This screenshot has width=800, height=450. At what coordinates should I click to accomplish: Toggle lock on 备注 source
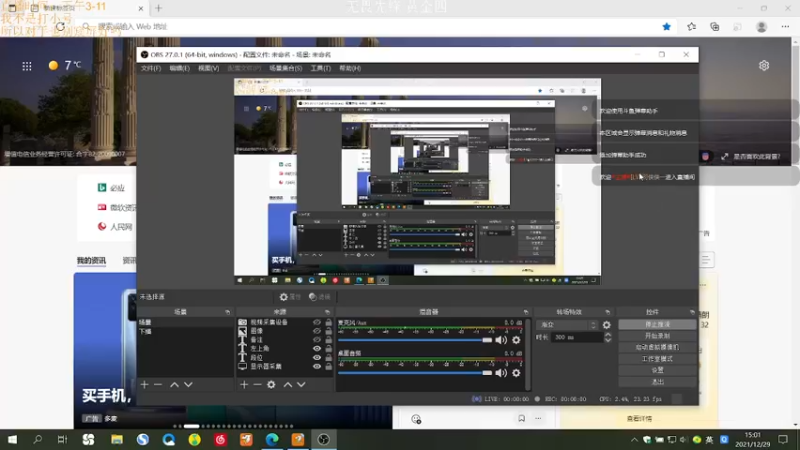[329, 340]
